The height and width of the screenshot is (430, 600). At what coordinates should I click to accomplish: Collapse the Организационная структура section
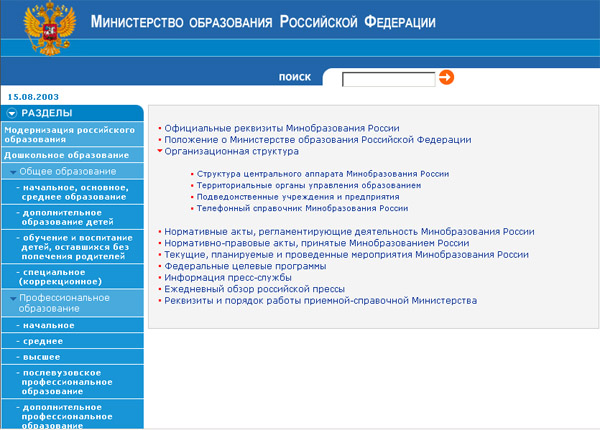160,152
